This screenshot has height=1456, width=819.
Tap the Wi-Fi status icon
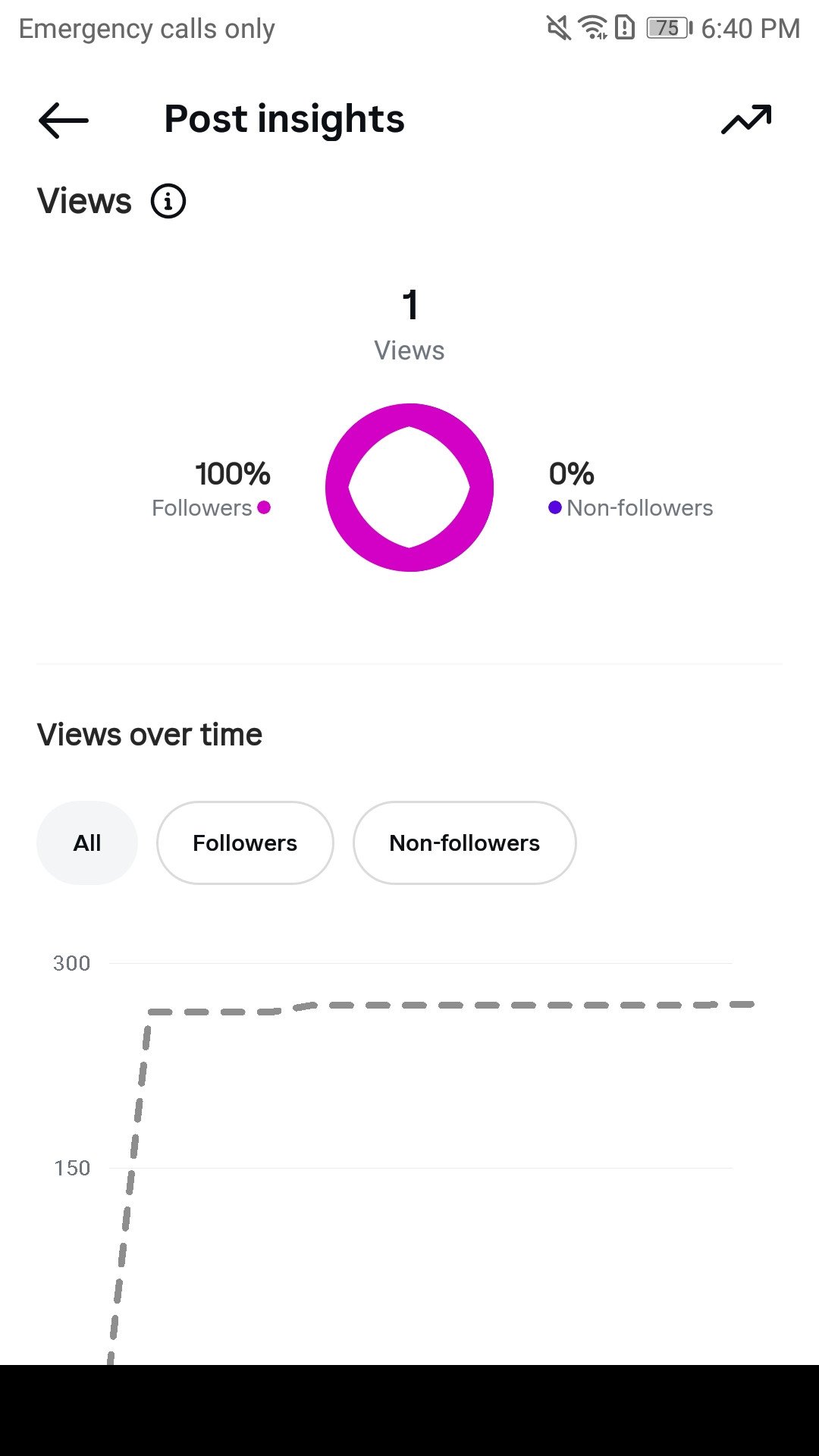click(593, 28)
